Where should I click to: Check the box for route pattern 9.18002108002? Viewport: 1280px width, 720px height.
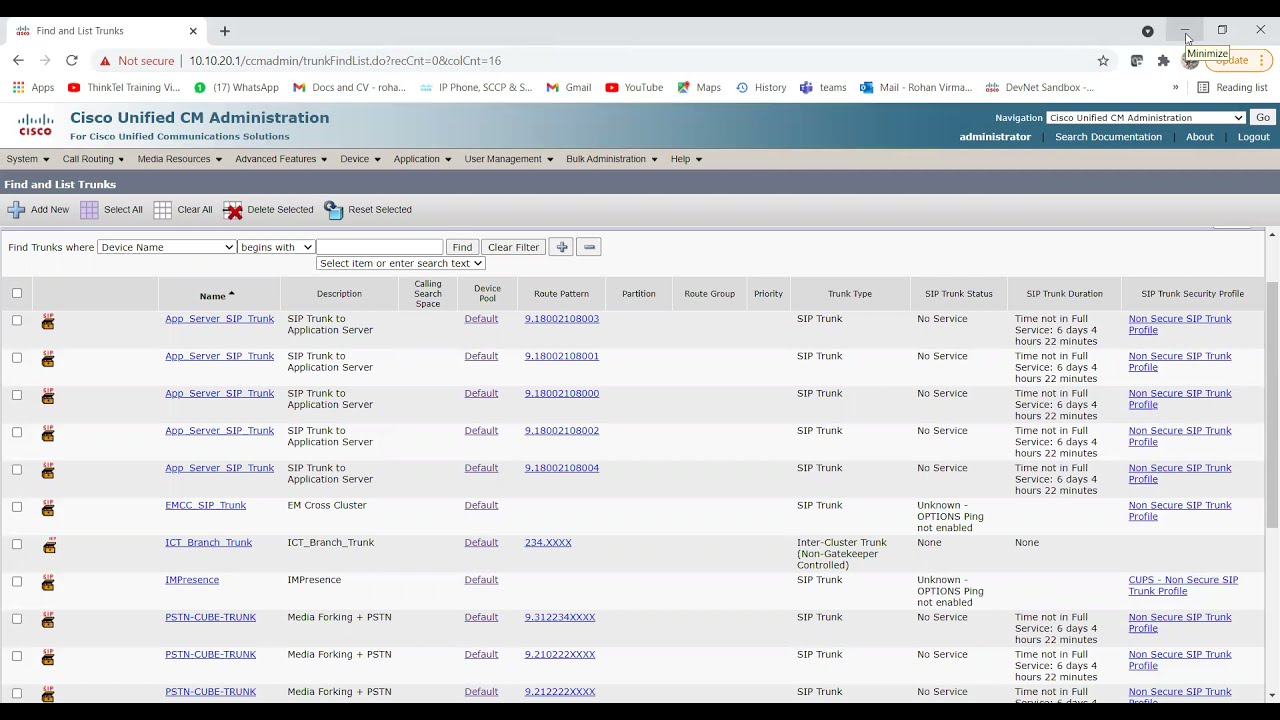tap(17, 432)
